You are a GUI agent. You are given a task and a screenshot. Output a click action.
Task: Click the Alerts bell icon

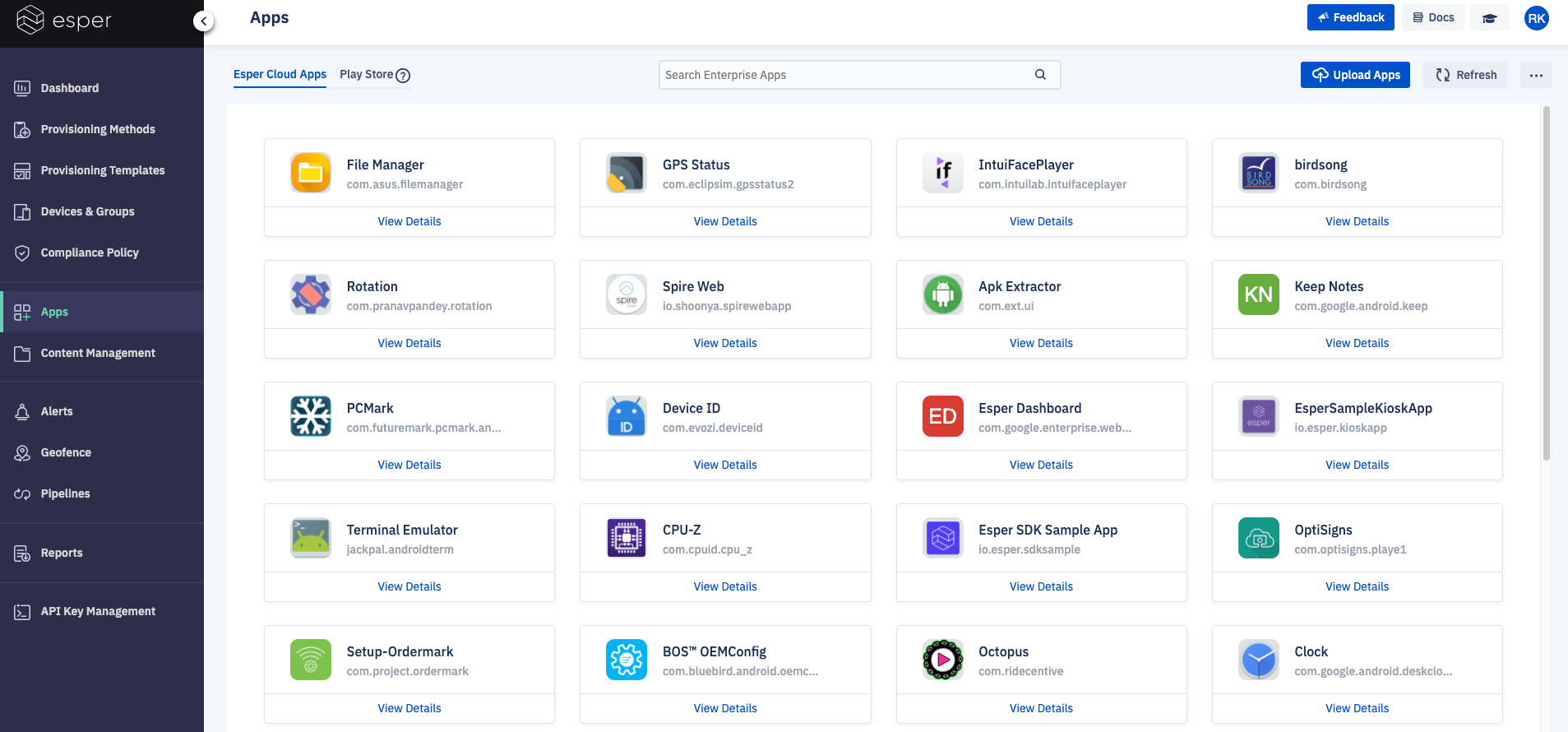pyautogui.click(x=22, y=411)
